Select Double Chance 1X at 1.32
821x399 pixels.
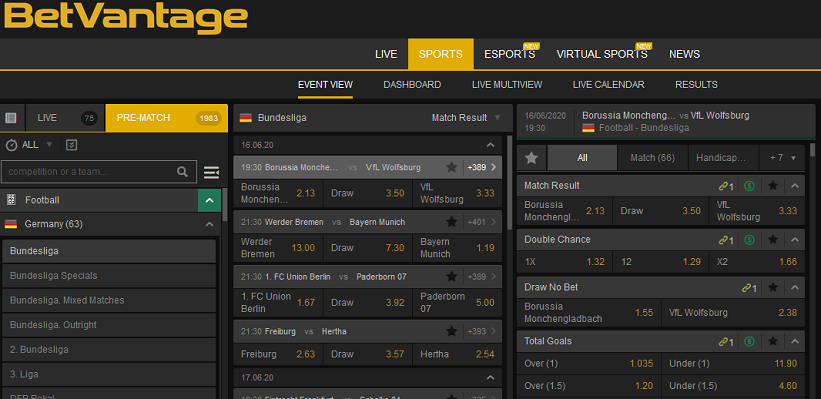tap(564, 262)
